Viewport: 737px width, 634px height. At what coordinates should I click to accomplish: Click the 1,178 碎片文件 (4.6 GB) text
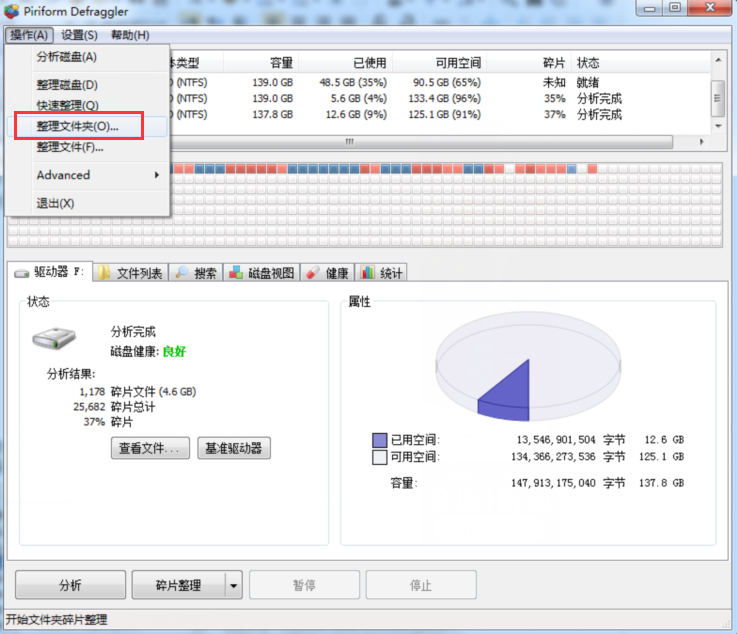pyautogui.click(x=138, y=391)
